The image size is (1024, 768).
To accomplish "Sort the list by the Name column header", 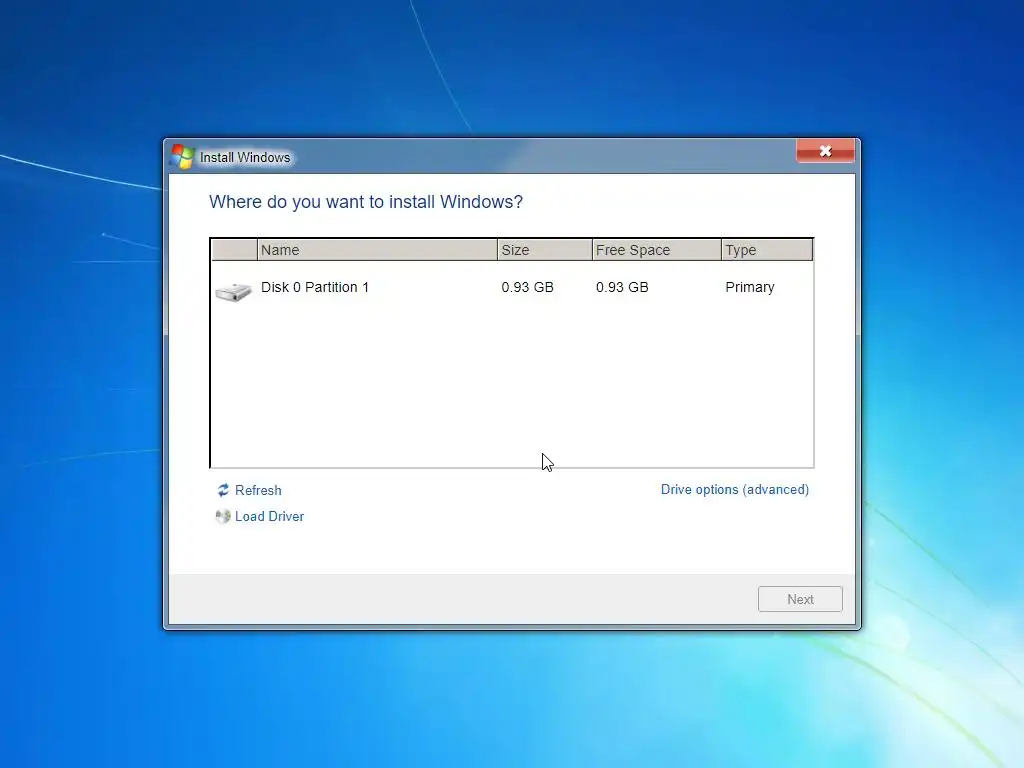I will click(x=377, y=250).
